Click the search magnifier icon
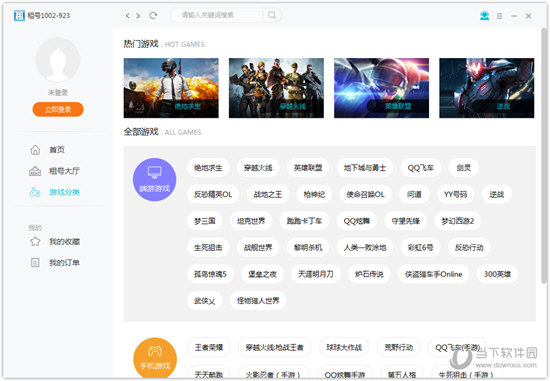Viewport: 550px width, 381px height. coord(272,15)
